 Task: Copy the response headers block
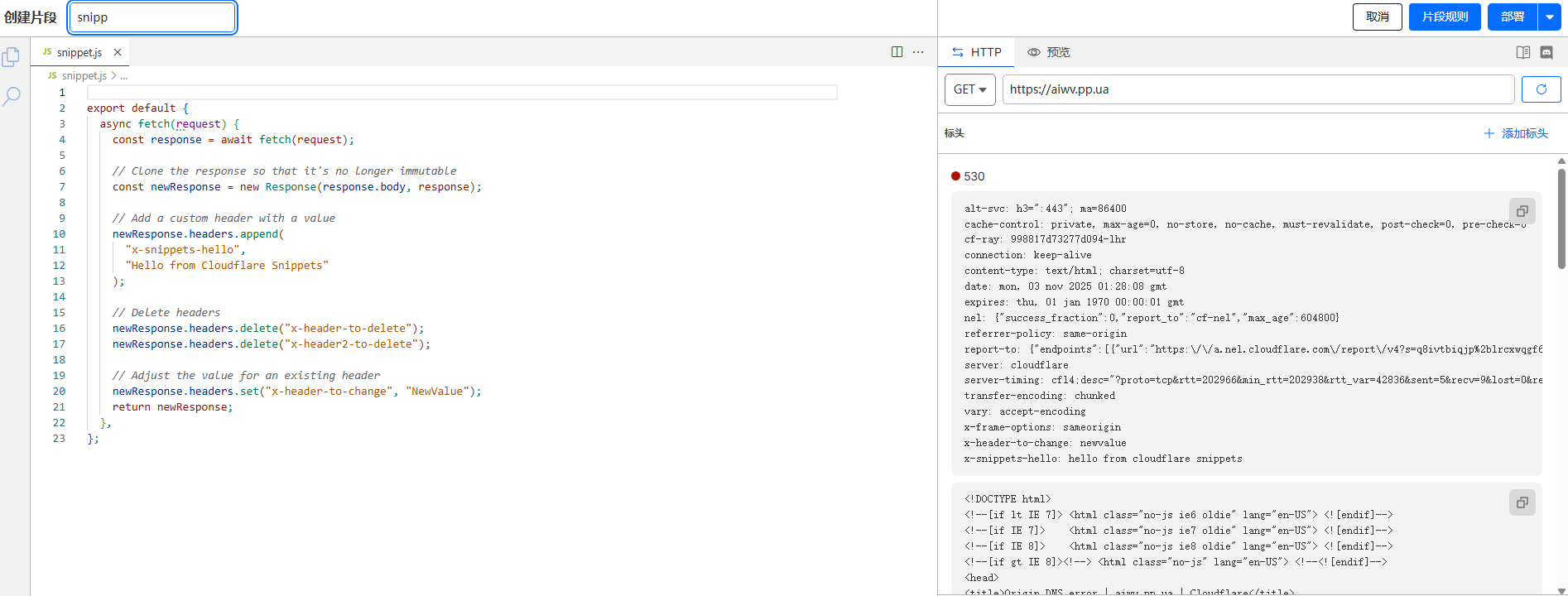[x=1522, y=211]
